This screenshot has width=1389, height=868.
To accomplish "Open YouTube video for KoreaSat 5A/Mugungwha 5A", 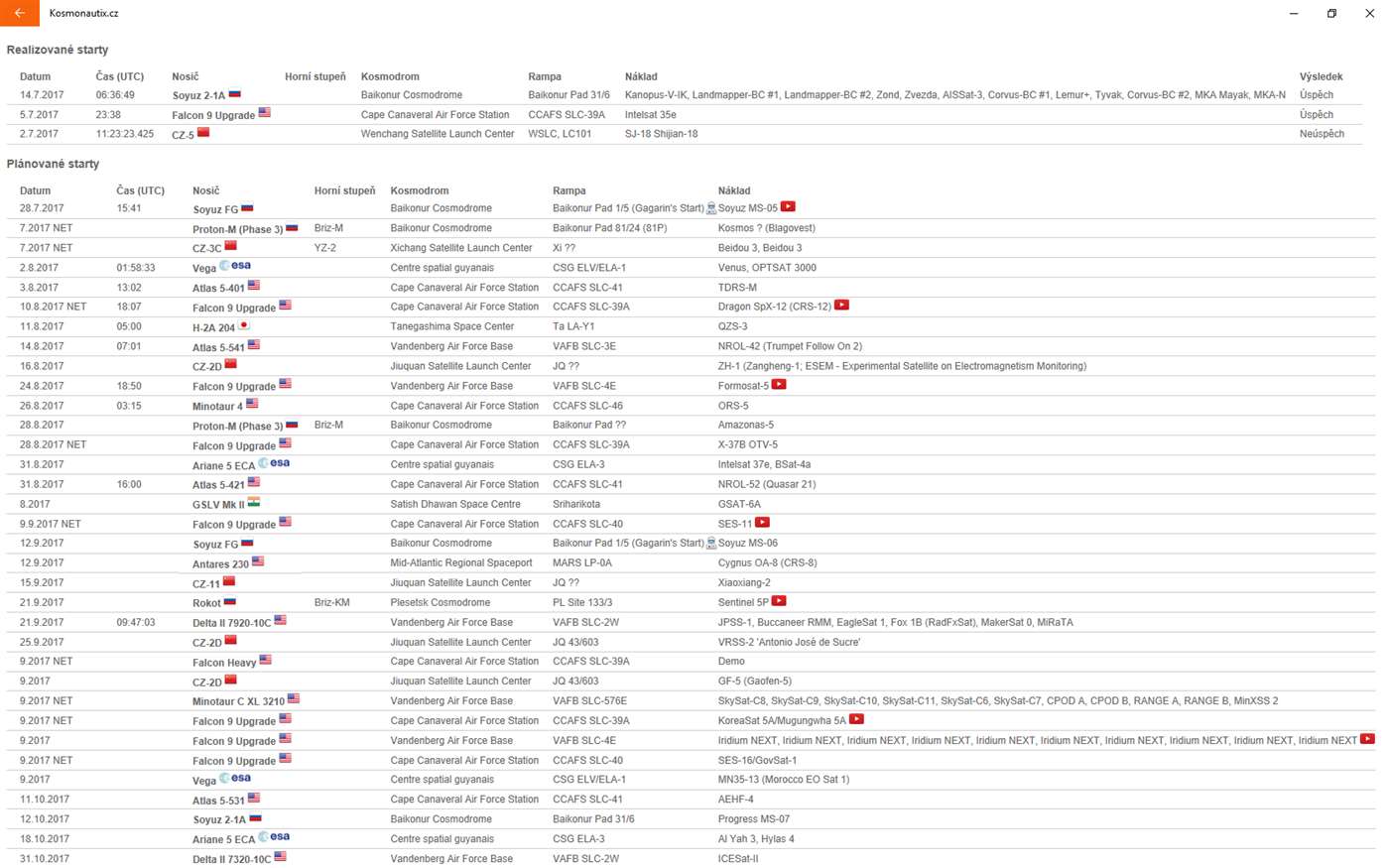I will [856, 719].
